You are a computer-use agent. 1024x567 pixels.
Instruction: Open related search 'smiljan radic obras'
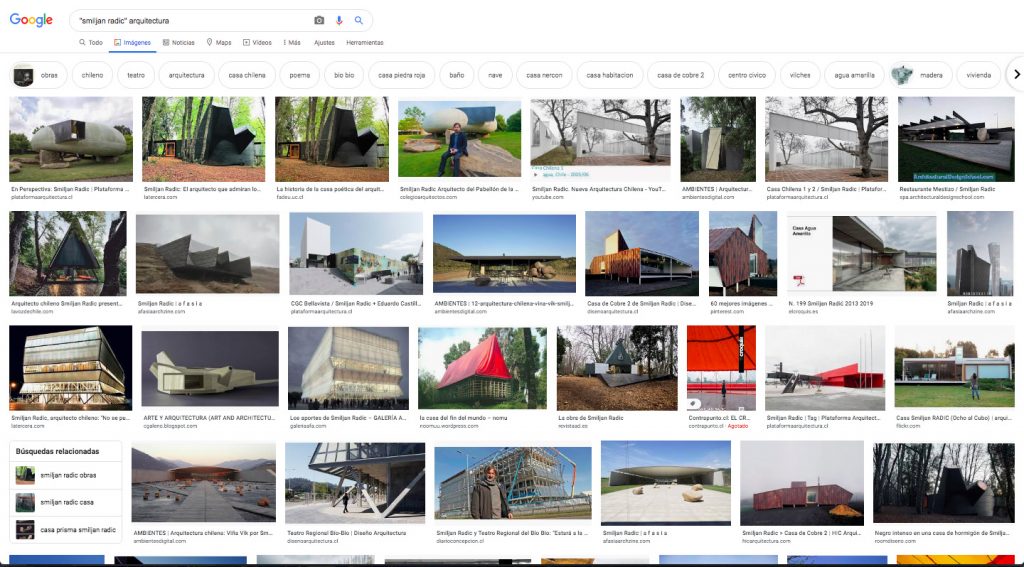pyautogui.click(x=66, y=474)
